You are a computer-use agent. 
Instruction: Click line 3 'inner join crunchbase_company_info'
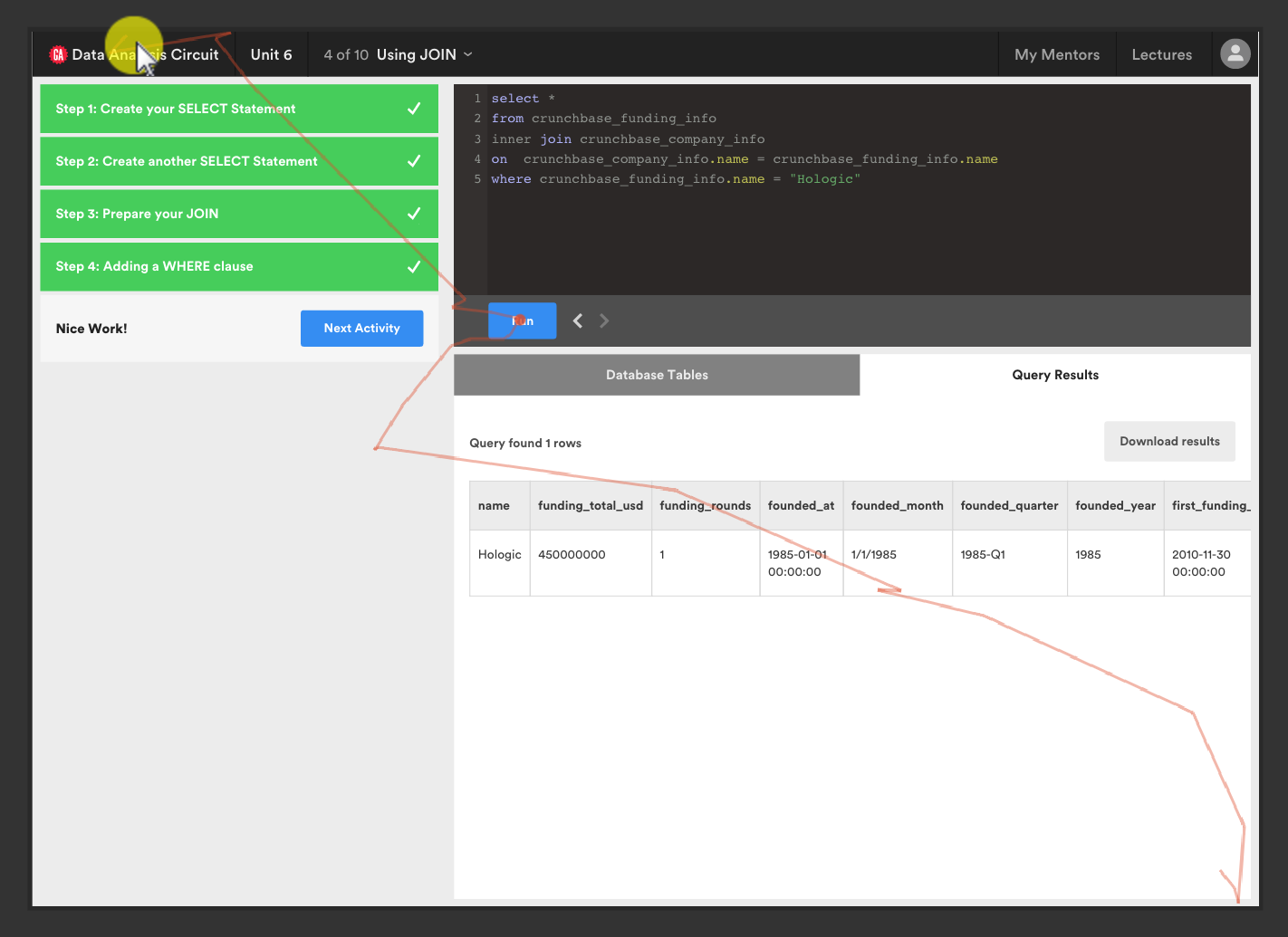point(628,139)
